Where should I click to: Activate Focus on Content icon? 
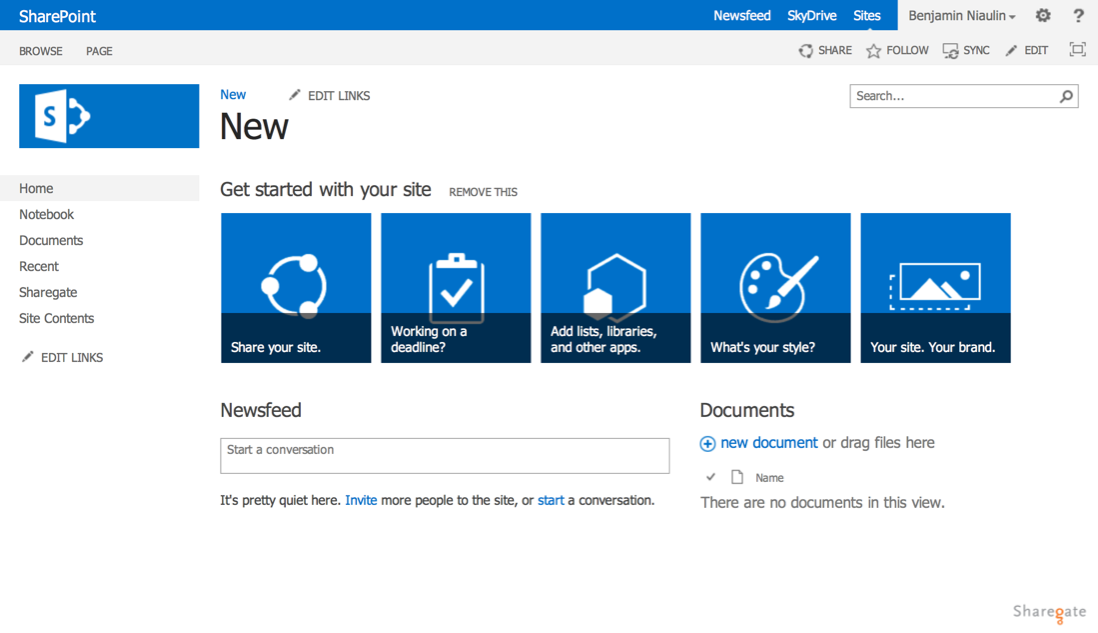pyautogui.click(x=1076, y=49)
